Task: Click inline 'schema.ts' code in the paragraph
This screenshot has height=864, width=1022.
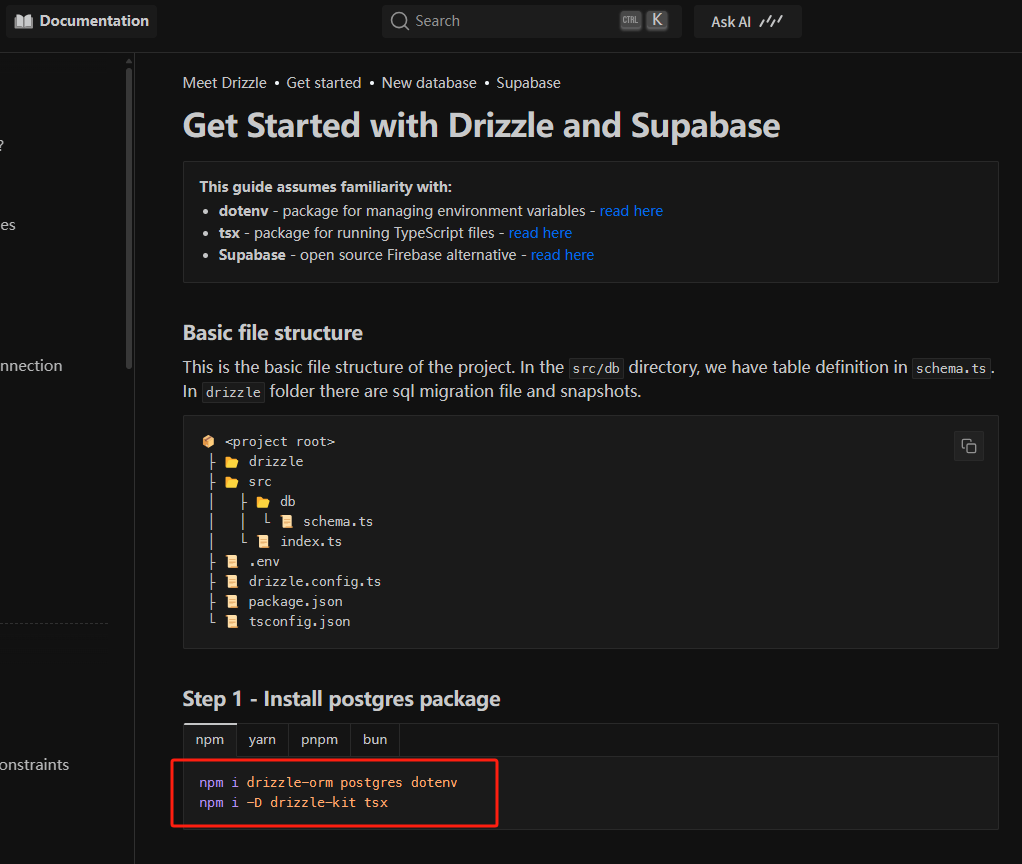Action: (x=951, y=368)
